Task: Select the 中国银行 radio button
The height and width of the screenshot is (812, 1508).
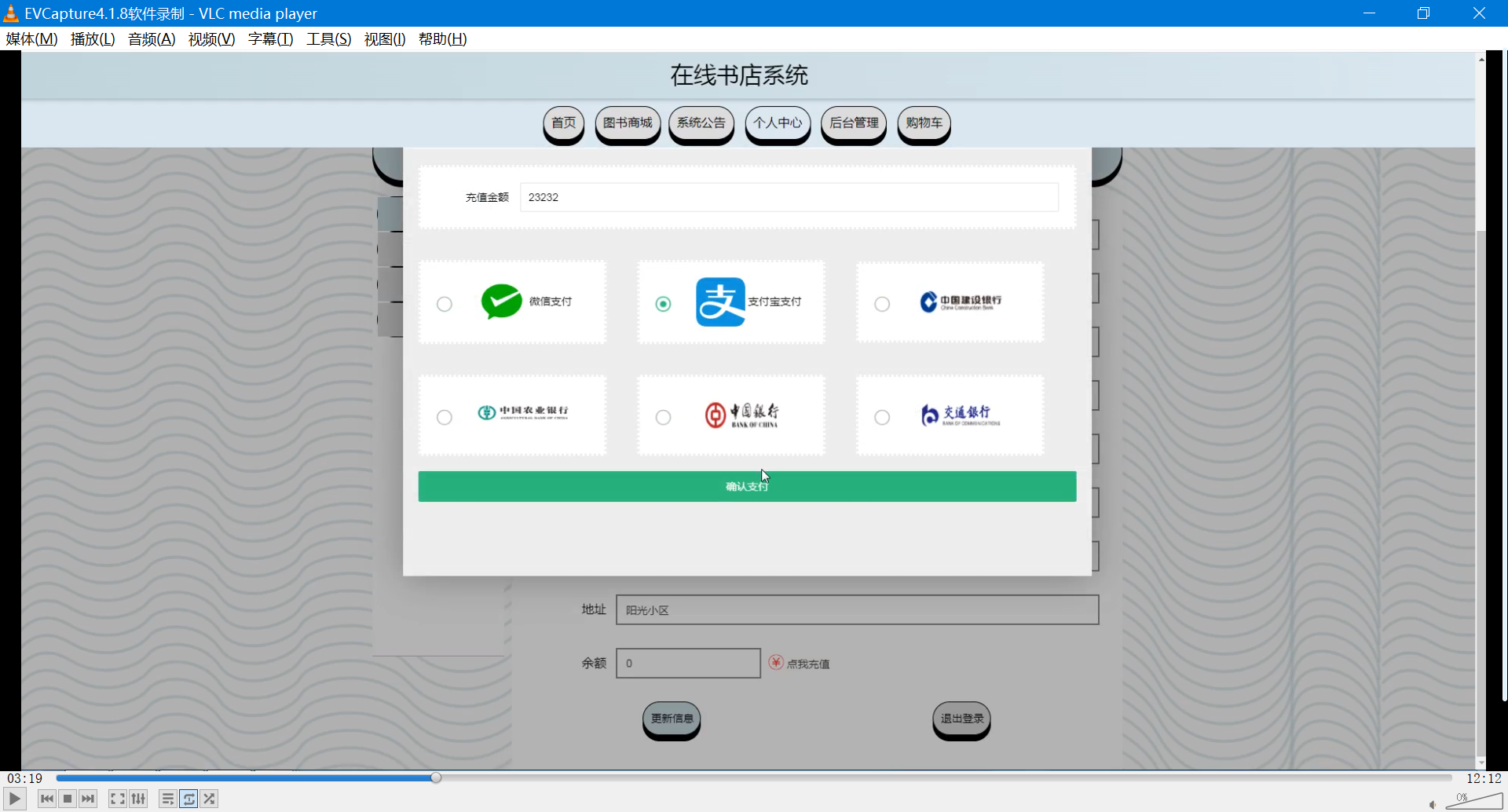Action: [664, 417]
